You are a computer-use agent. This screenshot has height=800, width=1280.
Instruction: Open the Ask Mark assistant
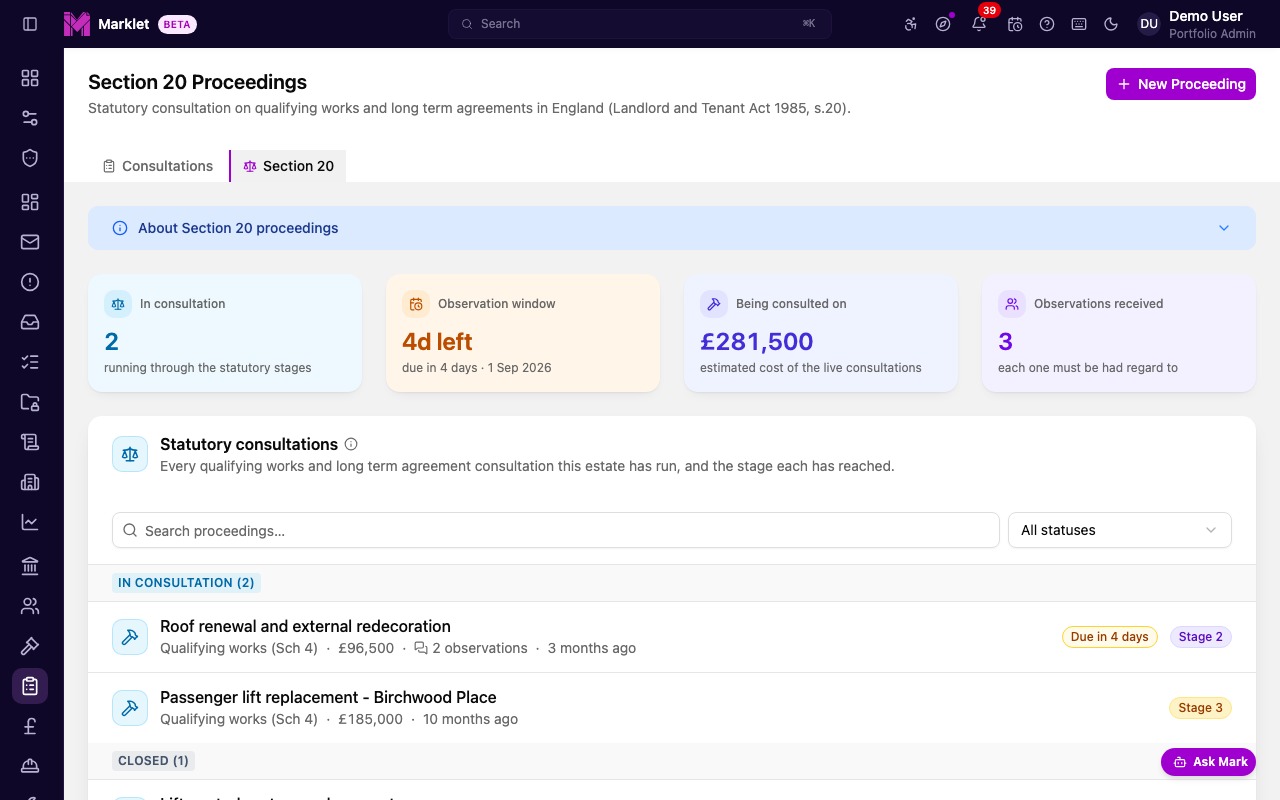(1208, 762)
